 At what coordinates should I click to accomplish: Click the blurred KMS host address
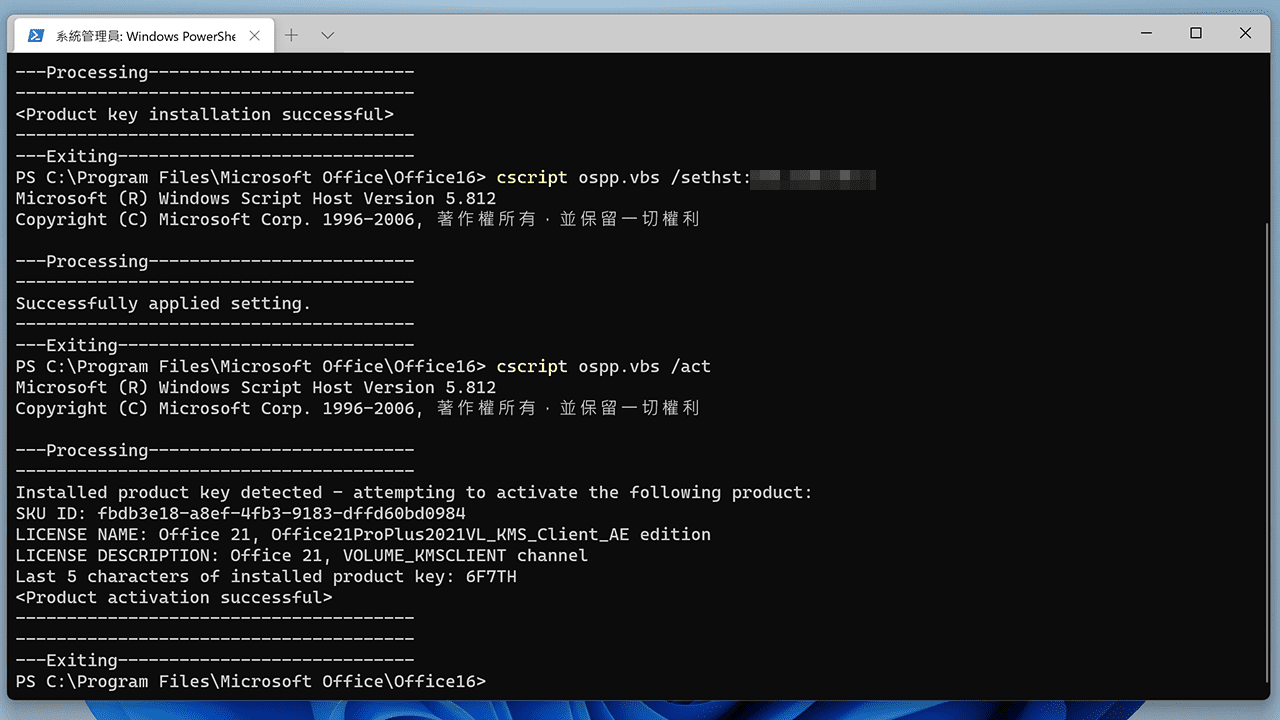tap(815, 179)
